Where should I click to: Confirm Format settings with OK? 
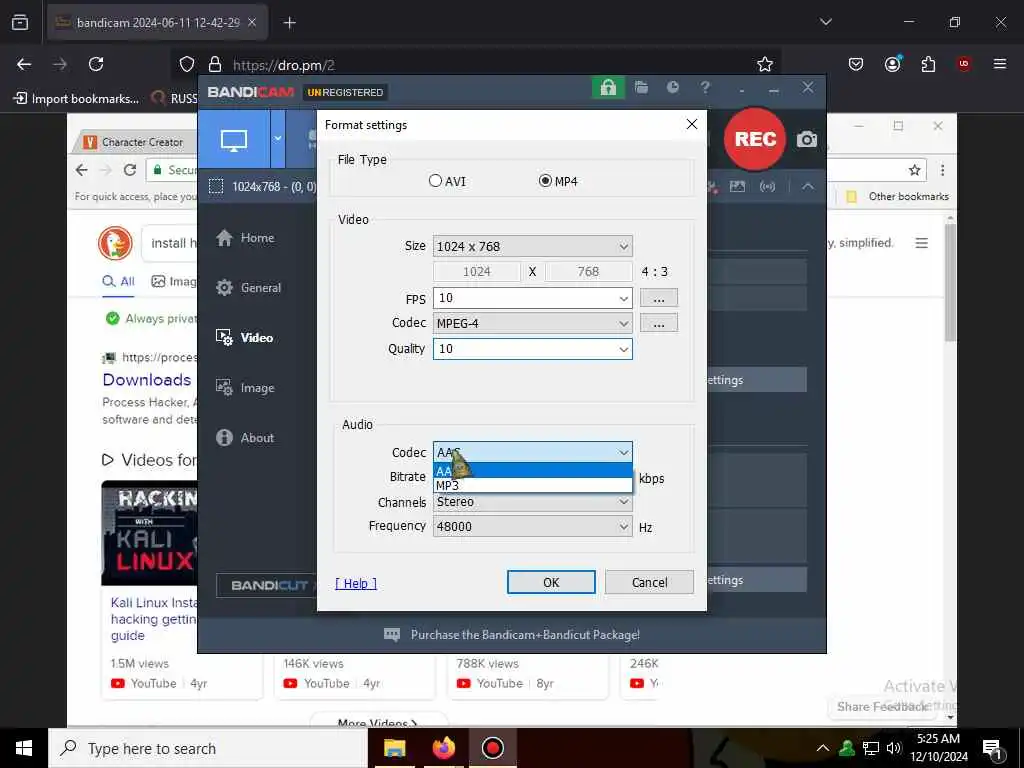pos(551,583)
